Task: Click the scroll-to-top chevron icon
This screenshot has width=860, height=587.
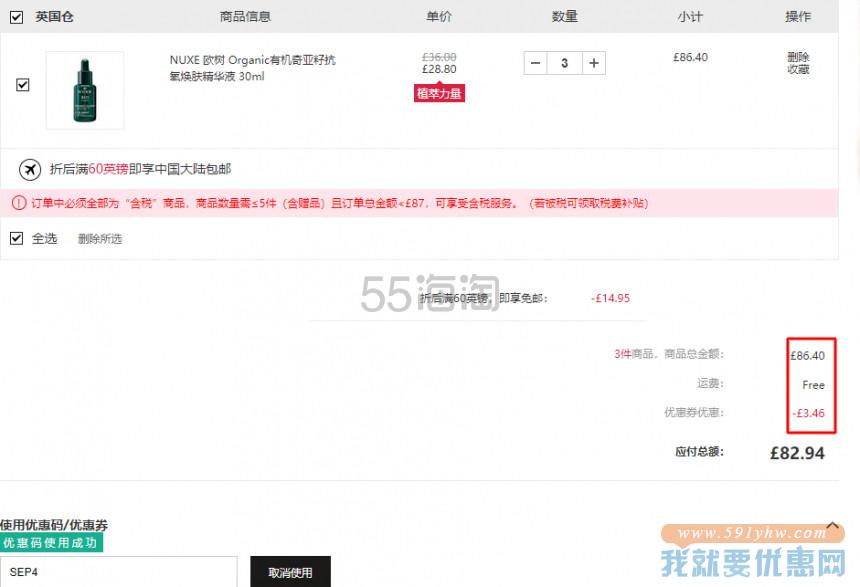Action: click(x=833, y=526)
